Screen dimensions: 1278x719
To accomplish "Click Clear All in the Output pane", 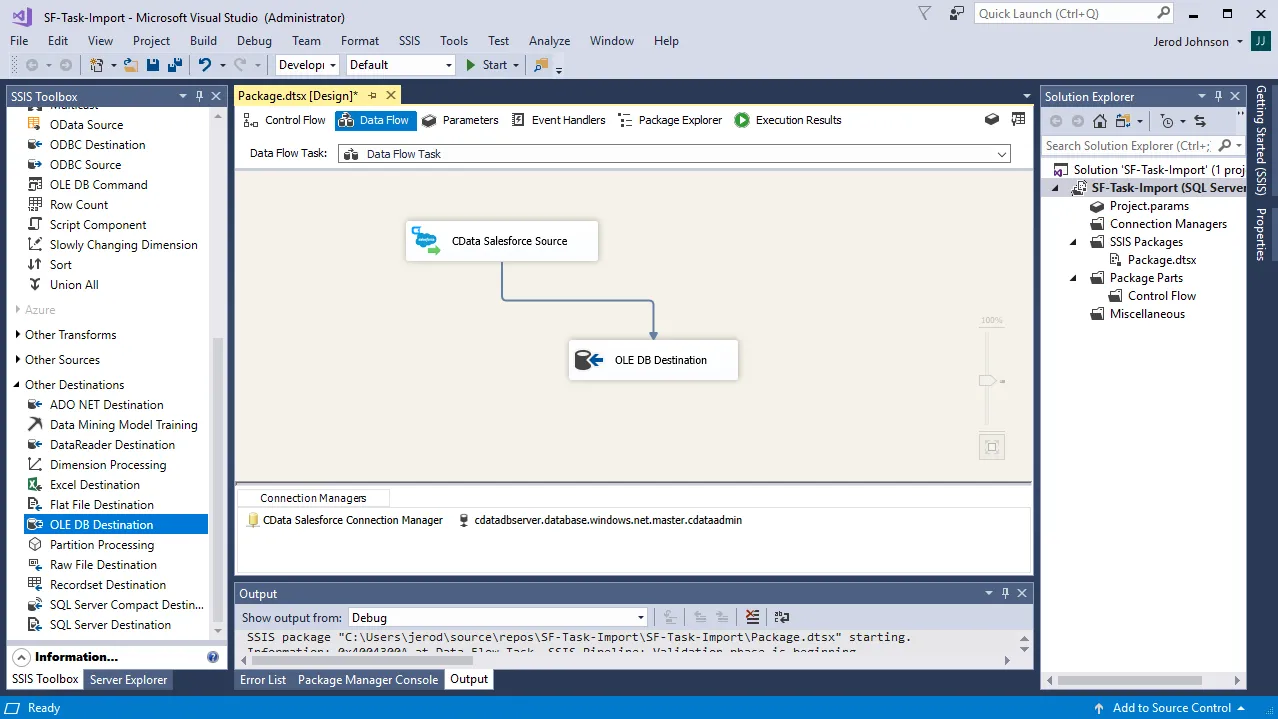I will click(752, 617).
